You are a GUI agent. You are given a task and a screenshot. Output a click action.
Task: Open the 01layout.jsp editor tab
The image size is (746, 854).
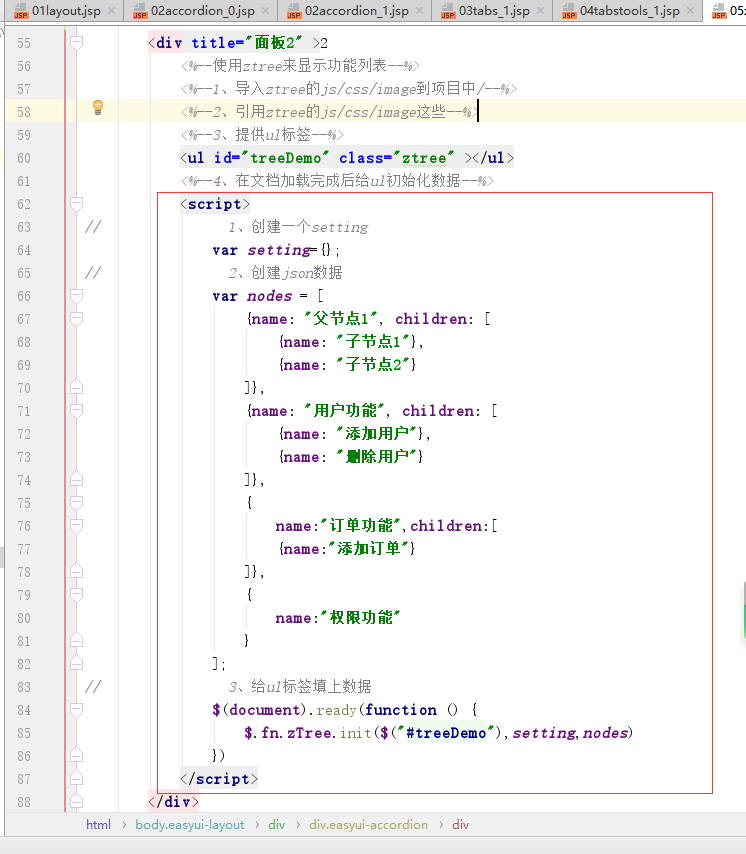pyautogui.click(x=66, y=11)
